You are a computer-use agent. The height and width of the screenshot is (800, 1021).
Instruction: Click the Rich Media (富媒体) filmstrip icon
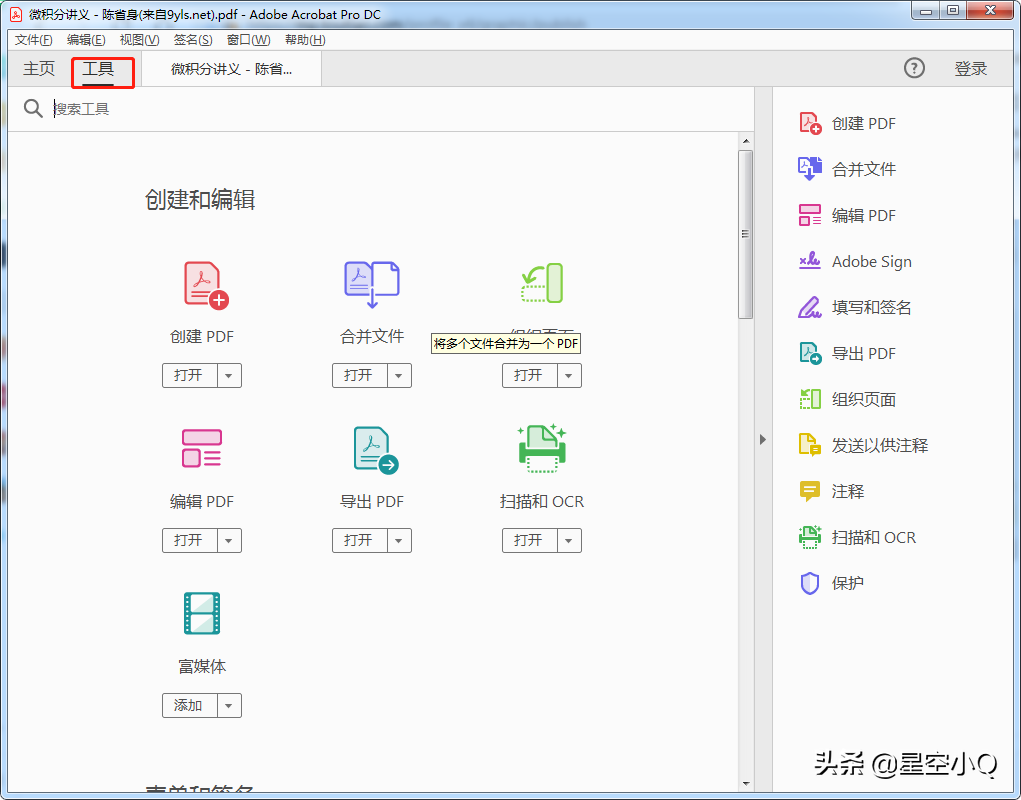click(202, 613)
